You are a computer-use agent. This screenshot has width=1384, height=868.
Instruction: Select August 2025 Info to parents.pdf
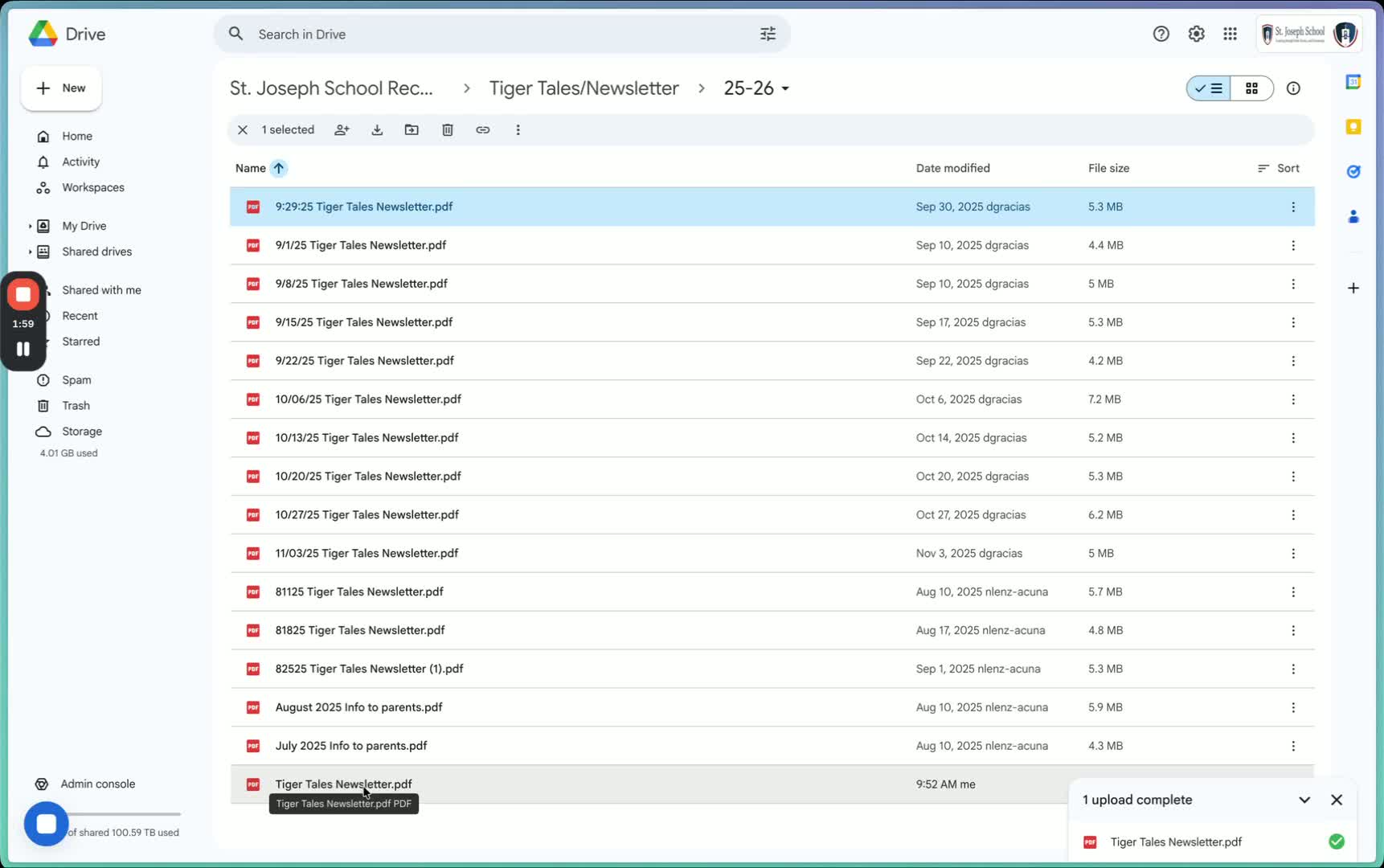tap(772, 707)
